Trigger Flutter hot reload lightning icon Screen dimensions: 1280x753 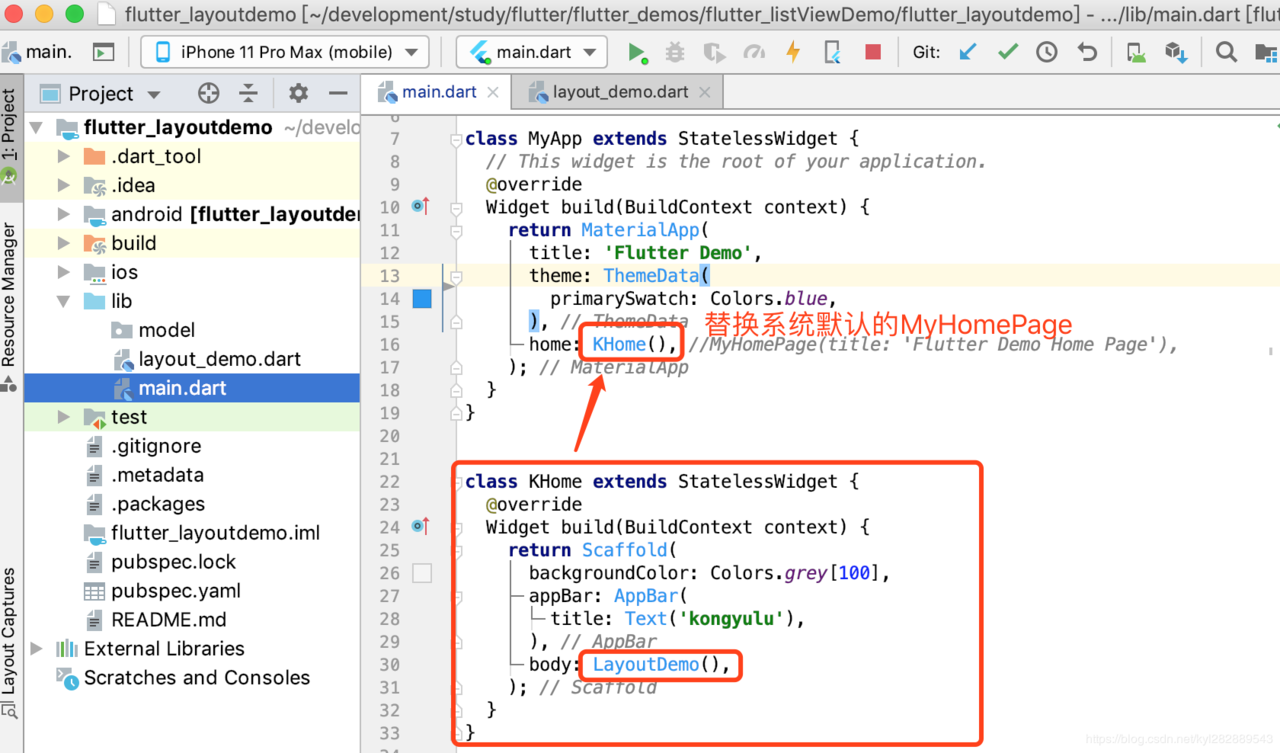[793, 52]
